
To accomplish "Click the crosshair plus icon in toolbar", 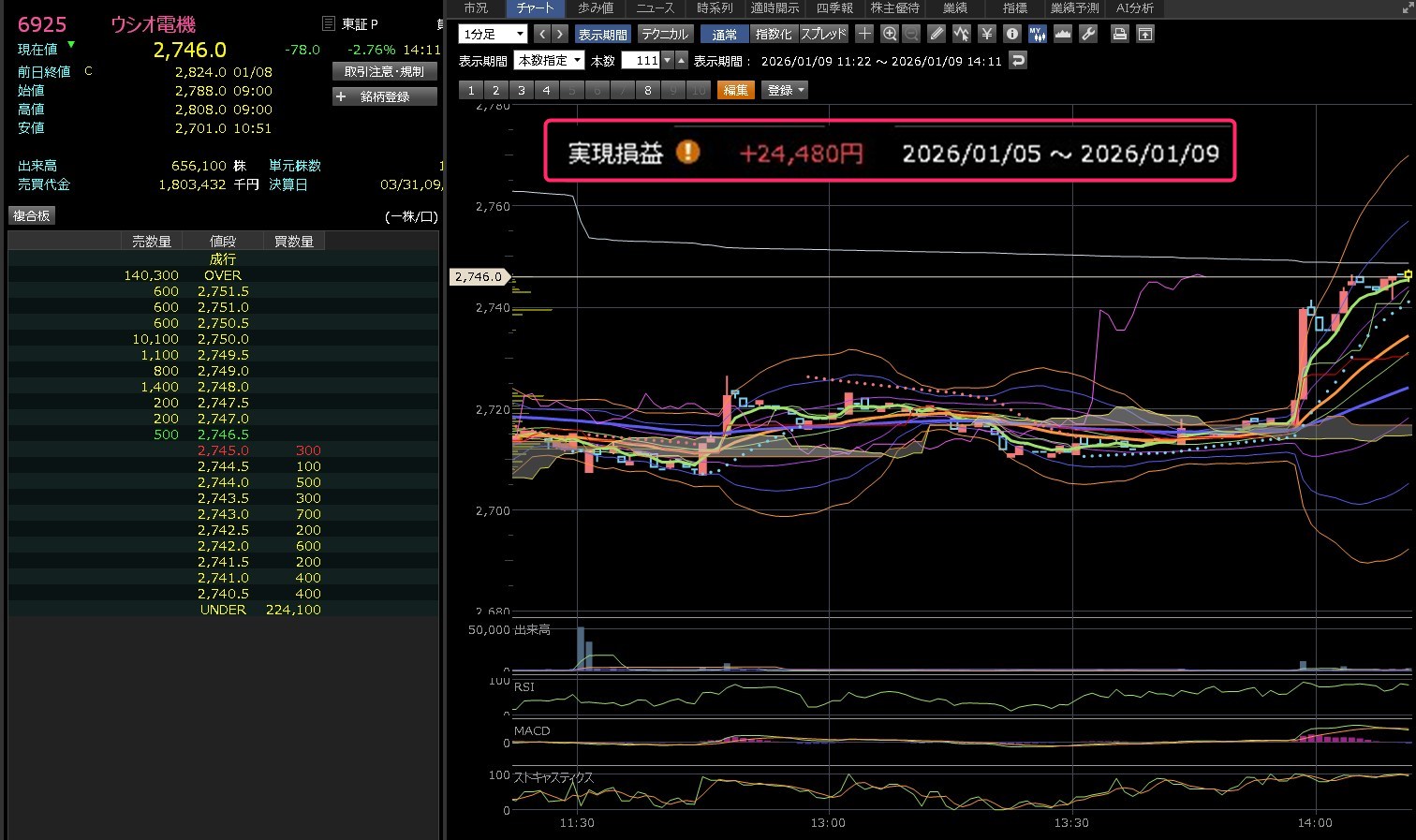I will 864,34.
